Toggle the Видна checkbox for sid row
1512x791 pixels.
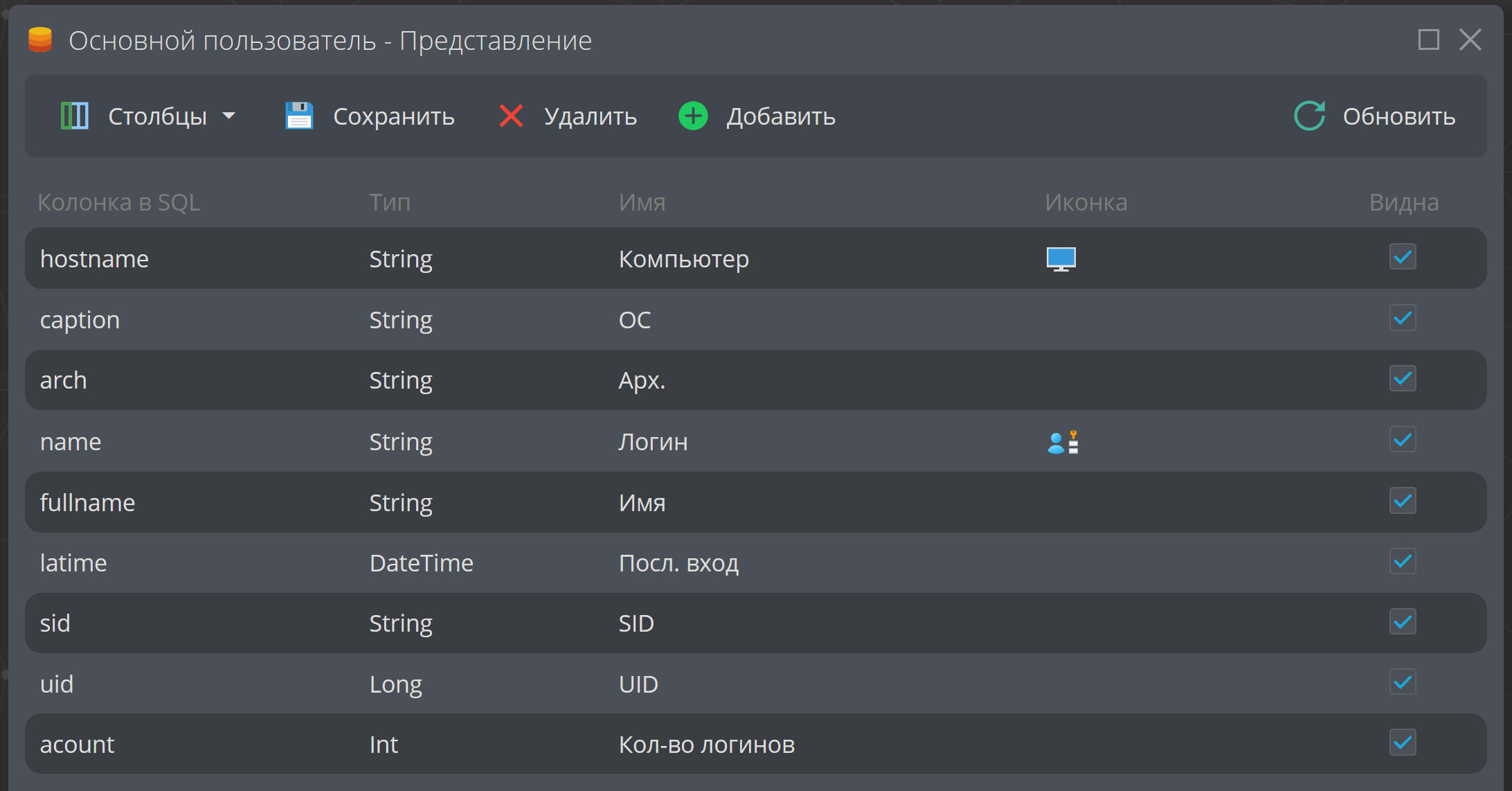point(1403,621)
